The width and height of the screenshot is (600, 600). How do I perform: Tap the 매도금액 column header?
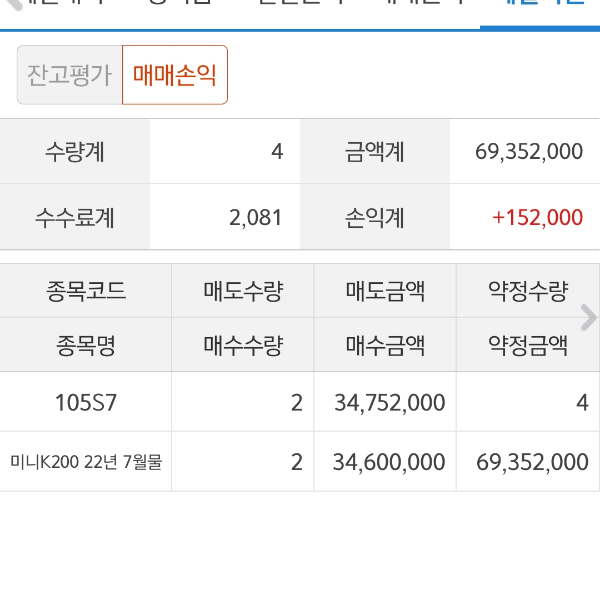385,292
